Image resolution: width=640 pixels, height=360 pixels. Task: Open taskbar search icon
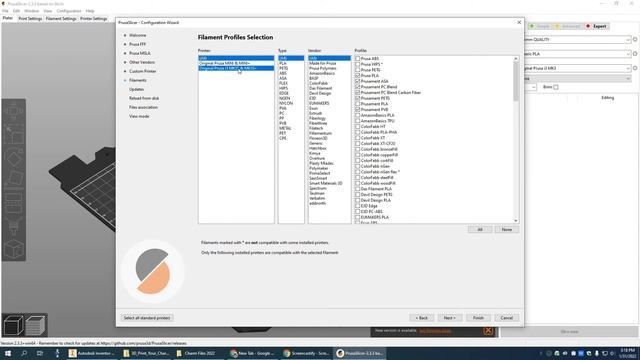click(24, 353)
